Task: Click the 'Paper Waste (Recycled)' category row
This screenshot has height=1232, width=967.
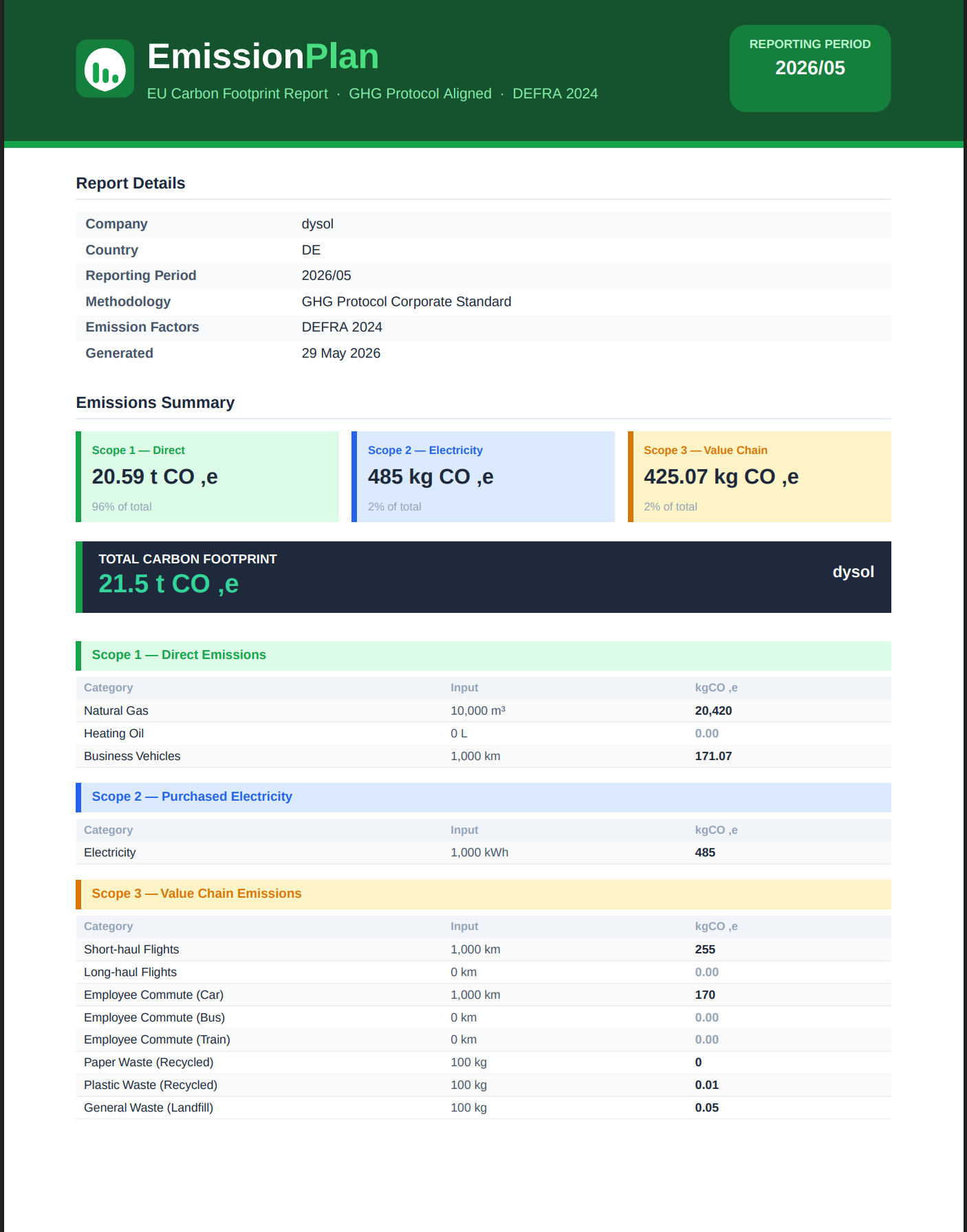Action: [x=483, y=1063]
